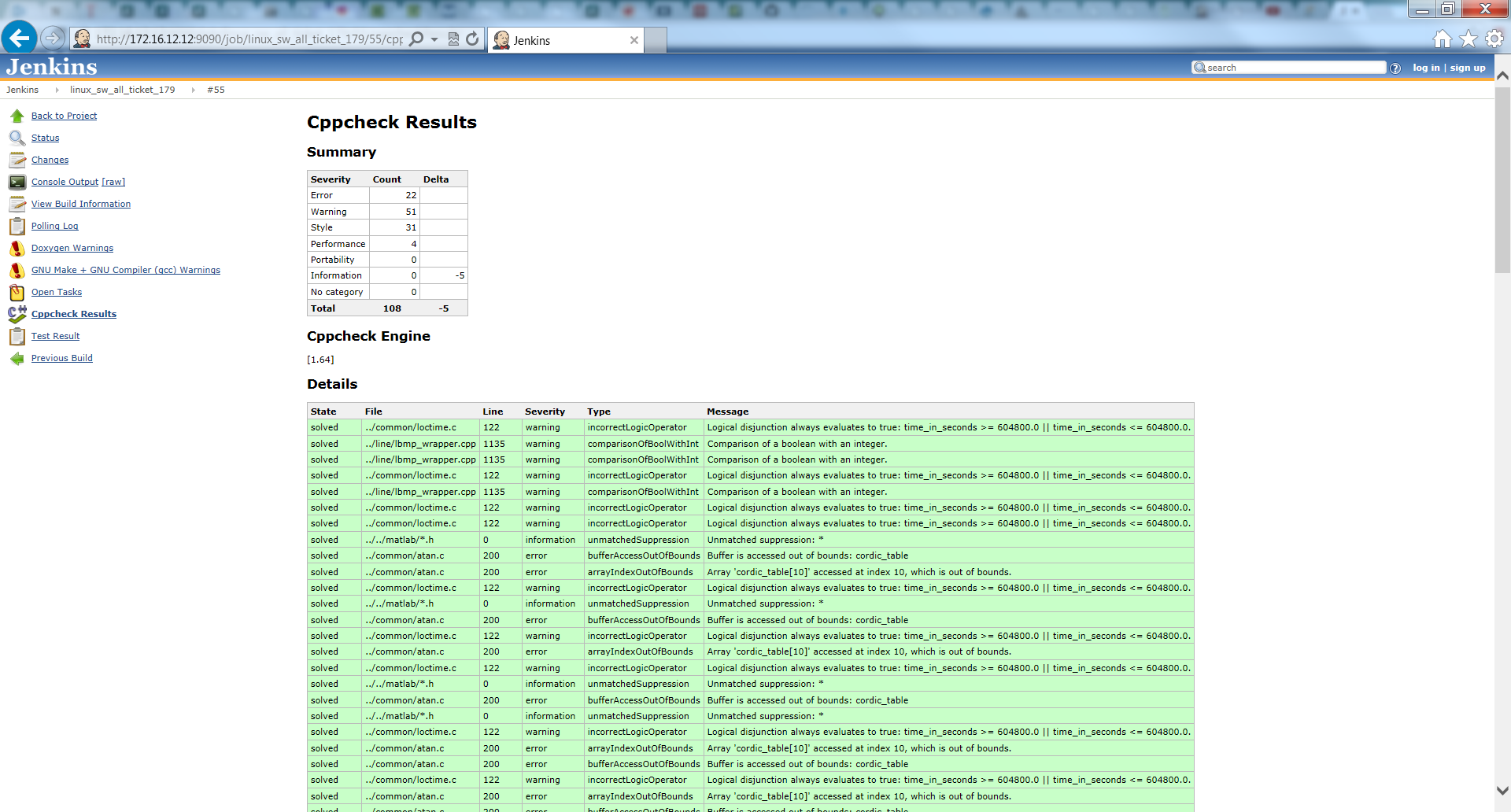The width and height of the screenshot is (1511, 812).
Task: Open the GNU Make + GNU Compiler Warnings link
Action: [x=126, y=271]
